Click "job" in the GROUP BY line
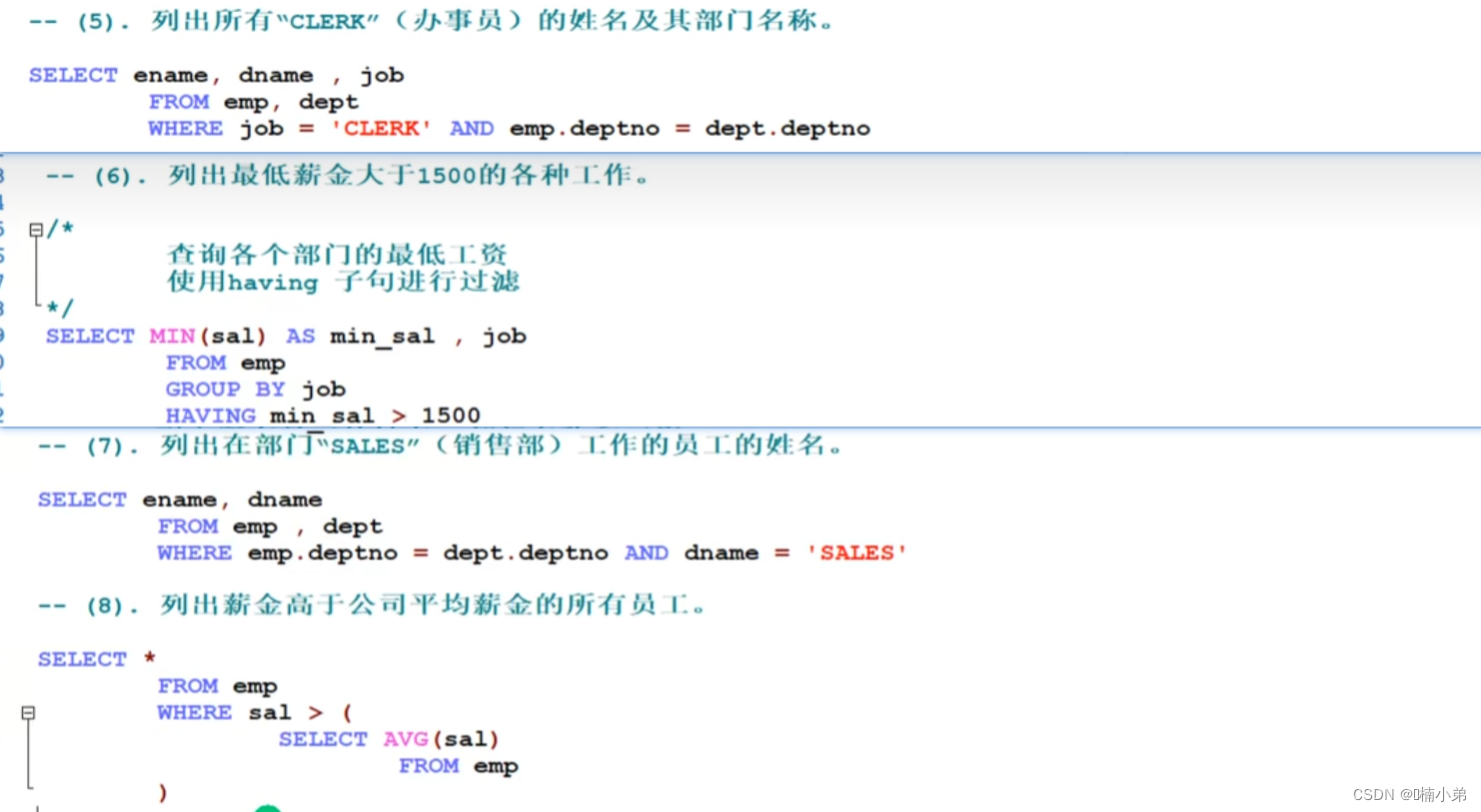Image resolution: width=1481 pixels, height=812 pixels. click(x=324, y=390)
